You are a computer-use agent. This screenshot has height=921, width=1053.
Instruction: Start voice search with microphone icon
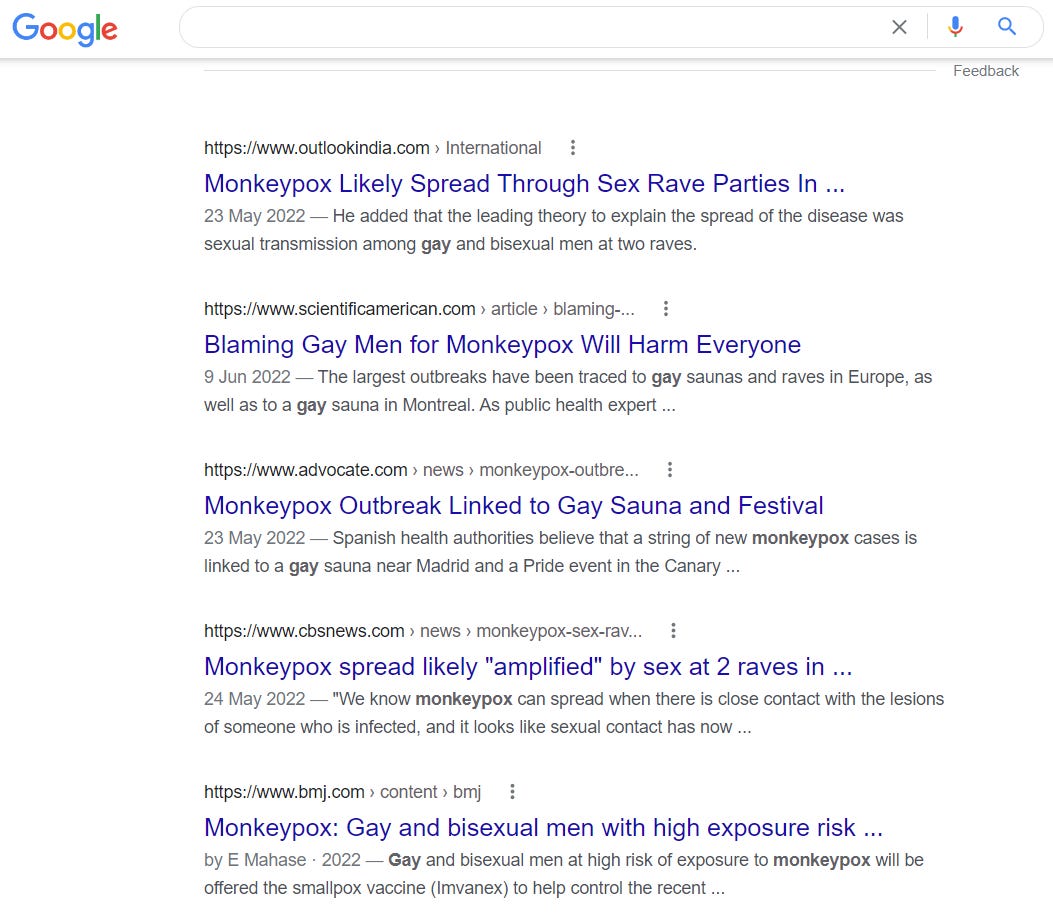pos(955,27)
